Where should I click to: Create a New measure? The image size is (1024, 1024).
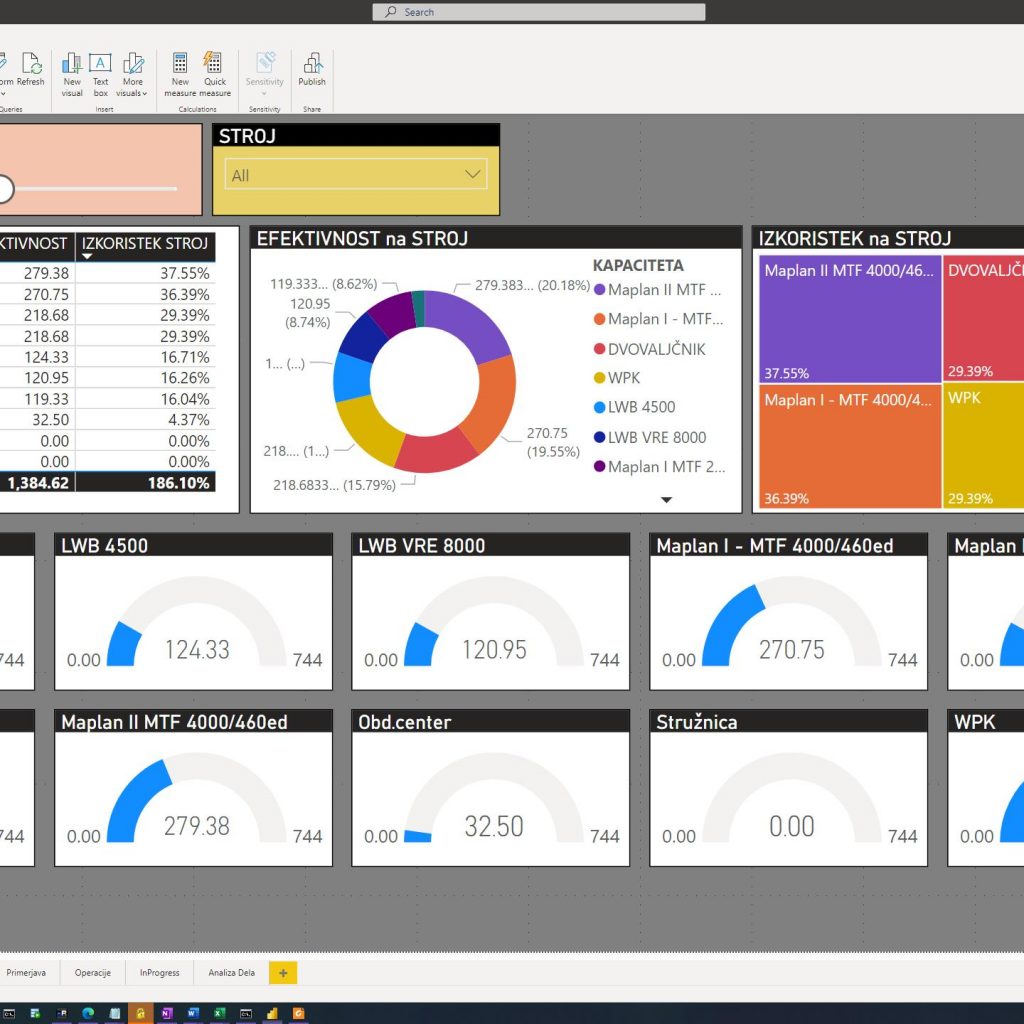pyautogui.click(x=180, y=74)
